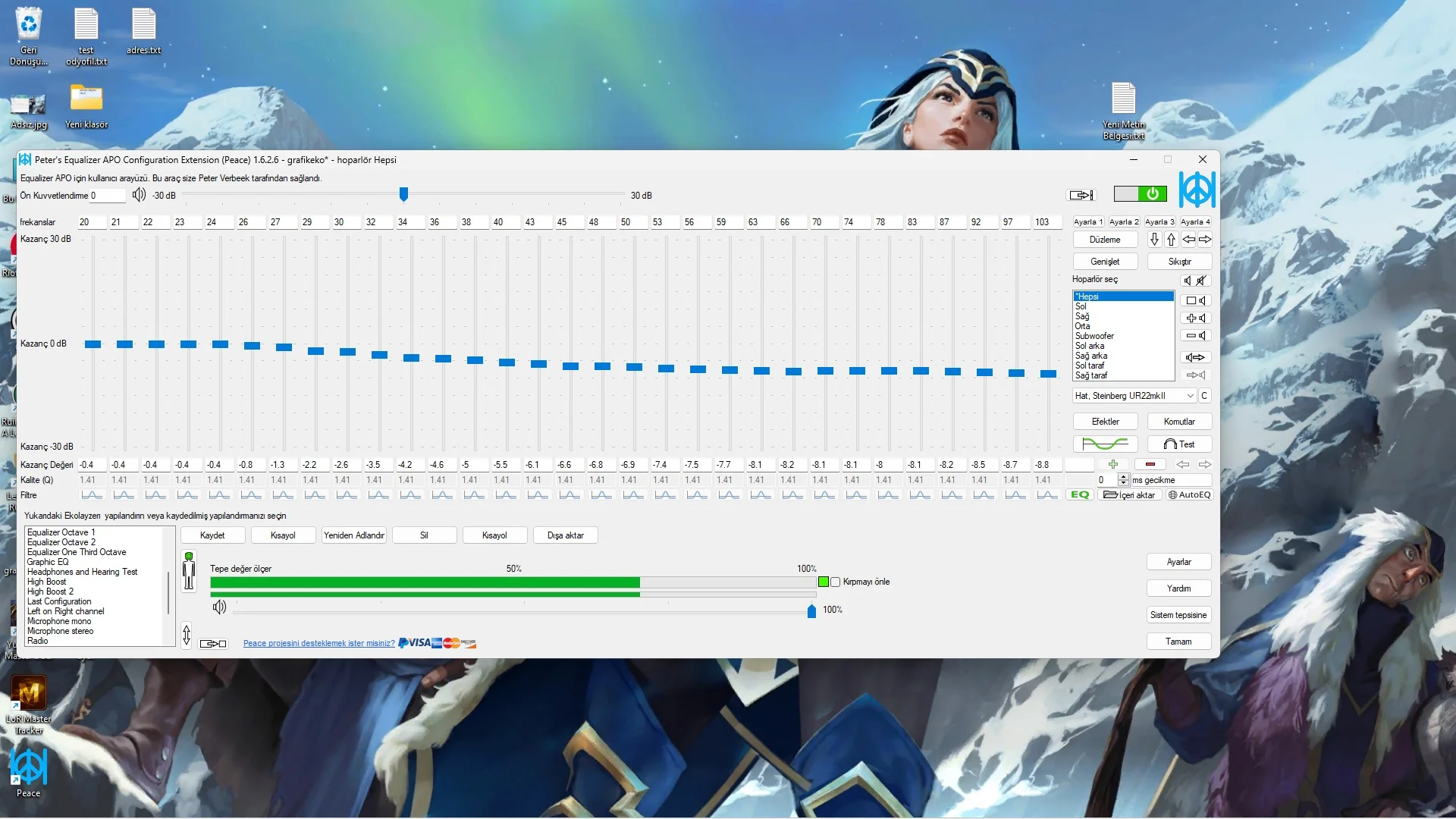Viewport: 1456px width, 819px height.
Task: Open the Efektler panel
Action: (1105, 422)
